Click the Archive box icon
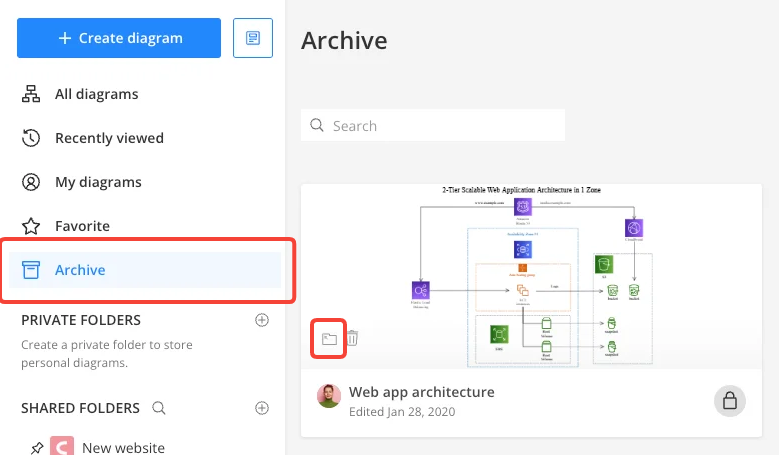 tap(31, 270)
